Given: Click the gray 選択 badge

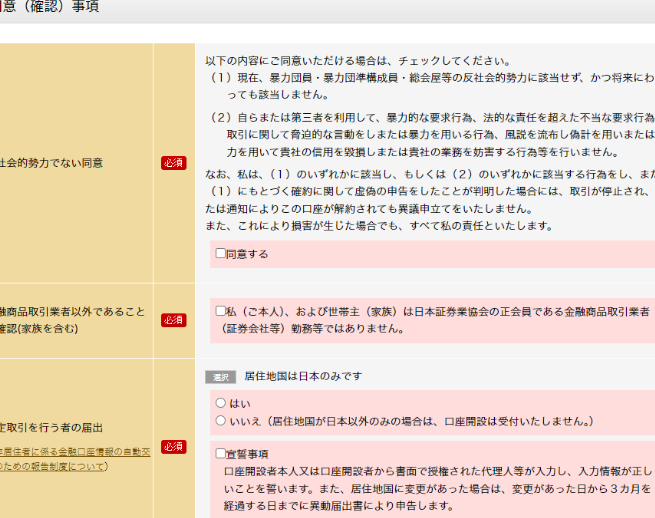Looking at the screenshot, I should click(x=221, y=377).
